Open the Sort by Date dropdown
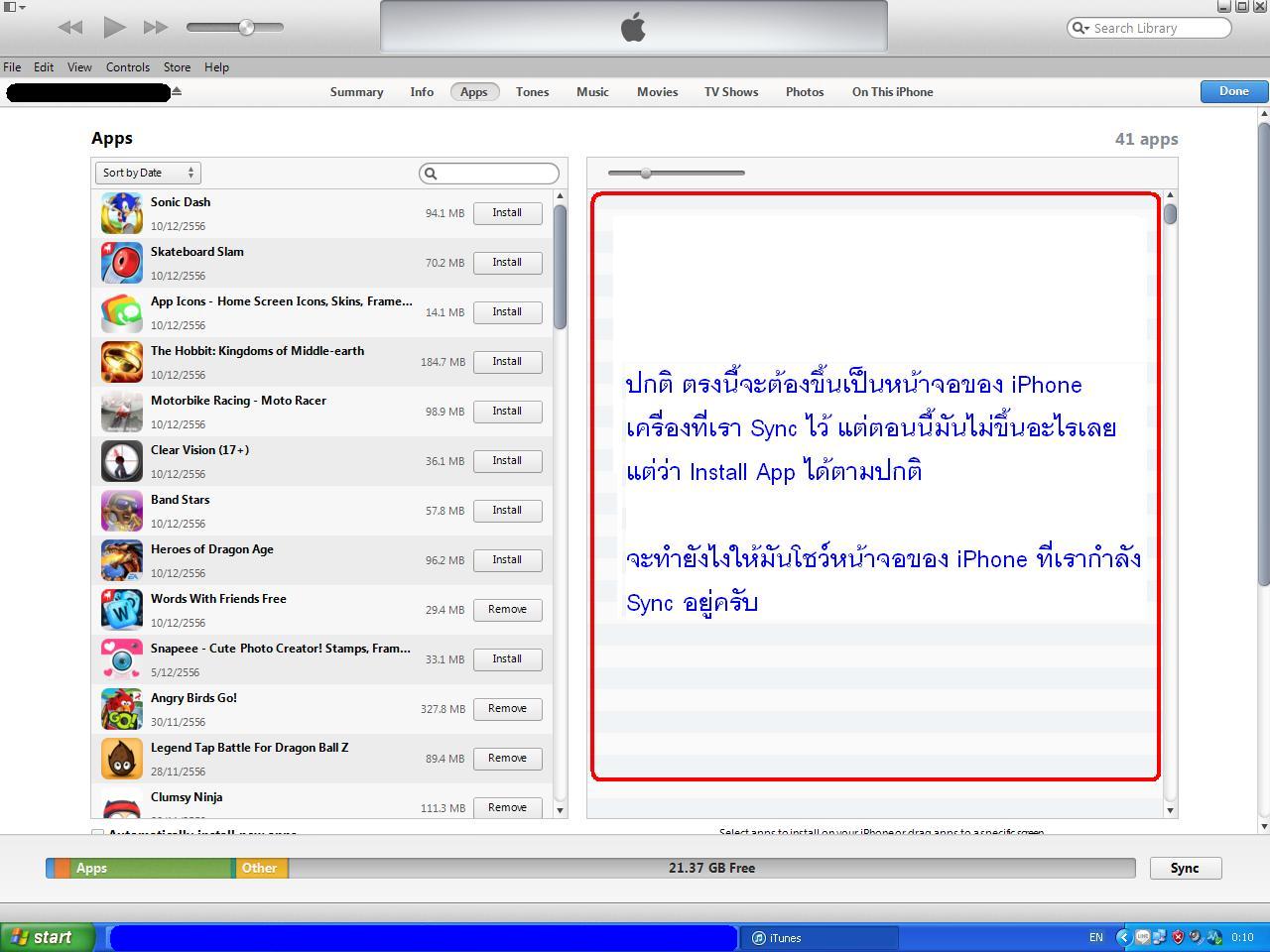The height and width of the screenshot is (952, 1270). (x=148, y=173)
